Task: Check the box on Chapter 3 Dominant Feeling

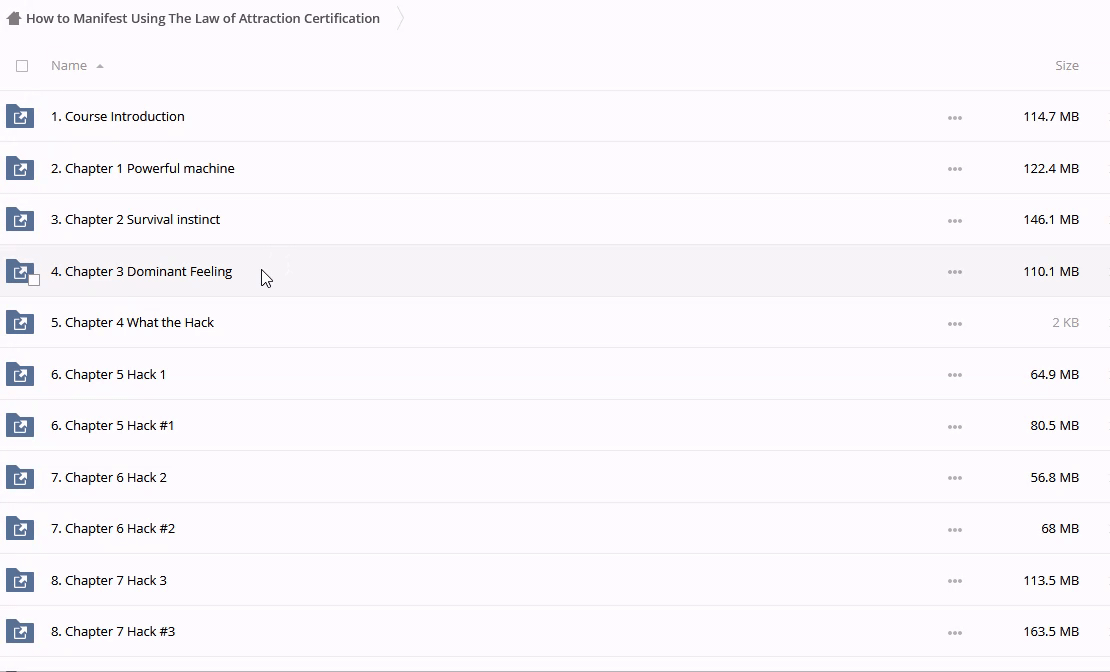Action: tap(34, 280)
